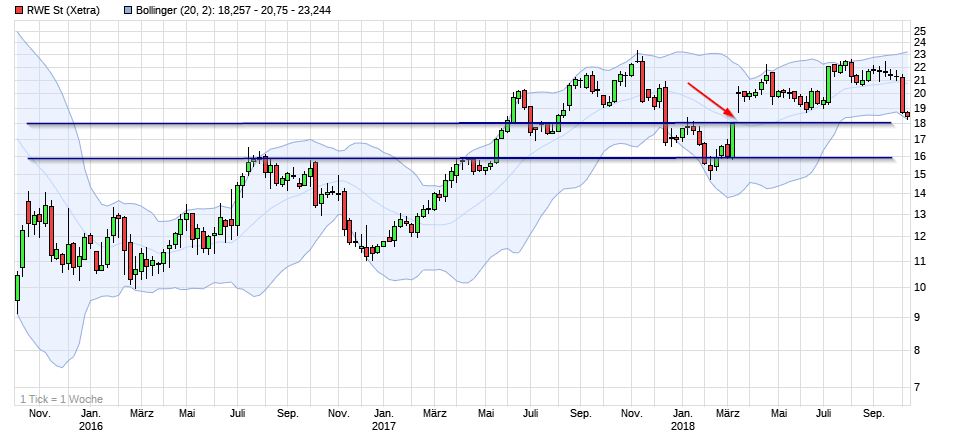The image size is (963, 432).
Task: Click the last large red candle at right edge
Action: coord(902,94)
